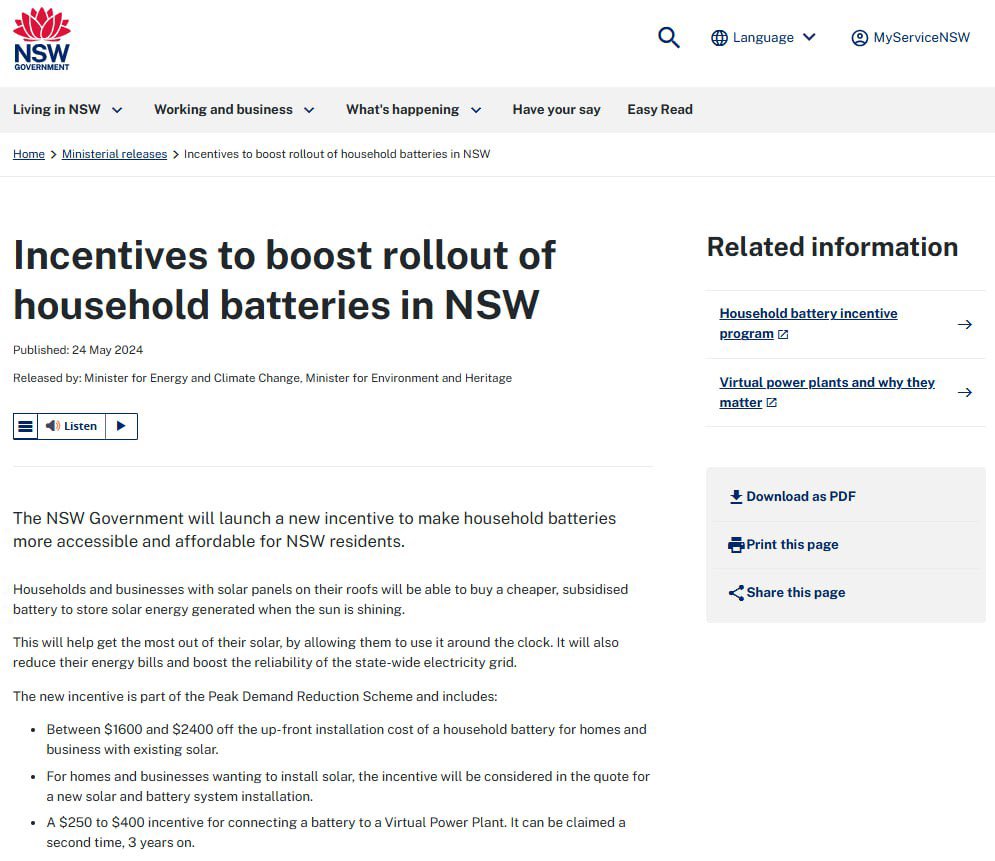Select Share this page
Screen dimensions: 995x861
tap(796, 593)
